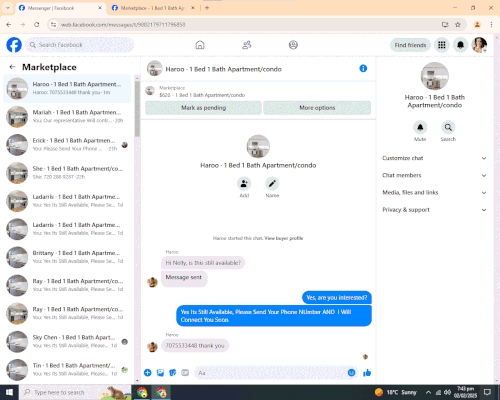The width and height of the screenshot is (500, 400).
Task: Choose a GIF icon in composer
Action: coord(185,373)
